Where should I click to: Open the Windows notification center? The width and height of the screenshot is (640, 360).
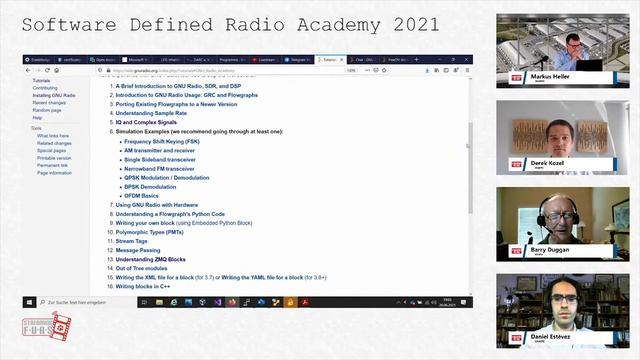[463, 302]
